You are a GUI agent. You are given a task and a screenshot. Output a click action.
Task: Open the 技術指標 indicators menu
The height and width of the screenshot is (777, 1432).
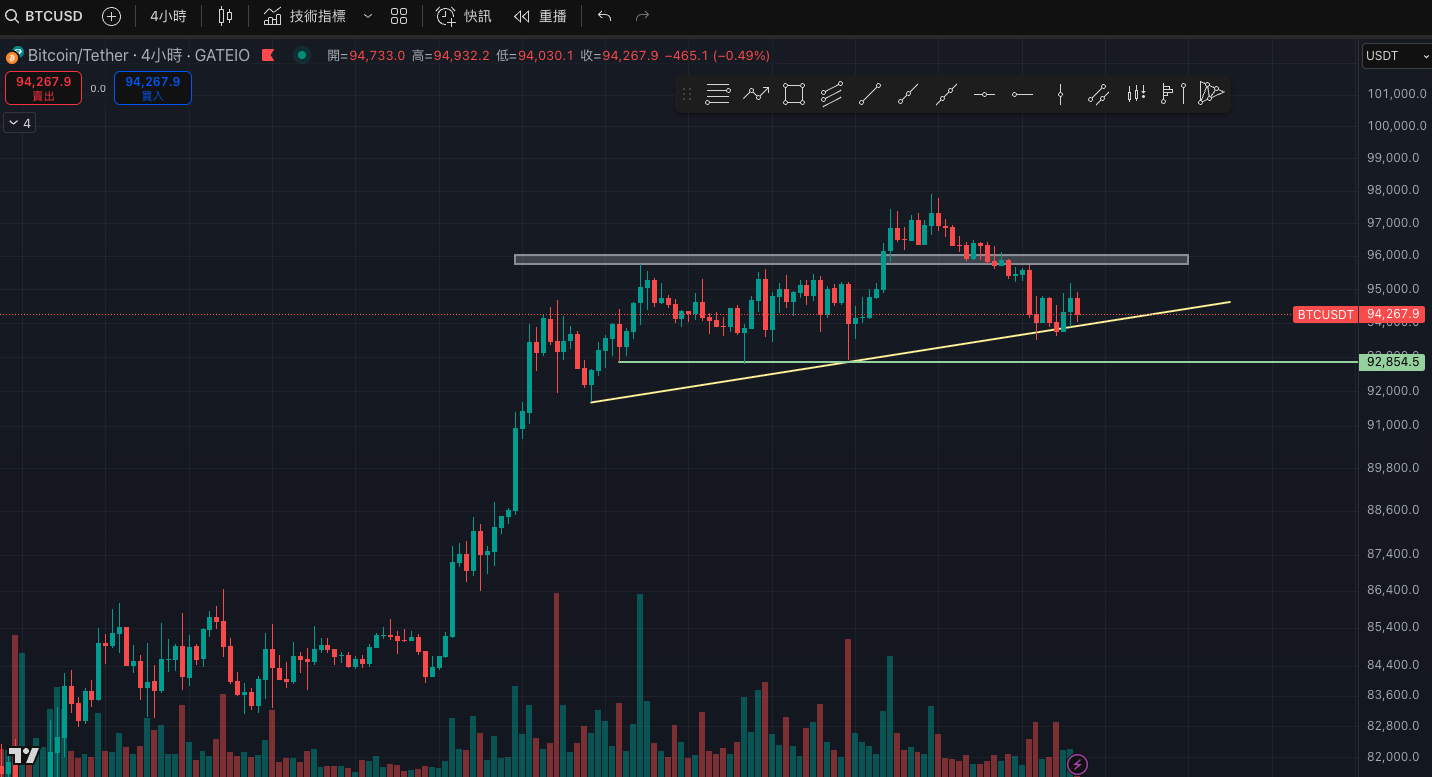[305, 16]
